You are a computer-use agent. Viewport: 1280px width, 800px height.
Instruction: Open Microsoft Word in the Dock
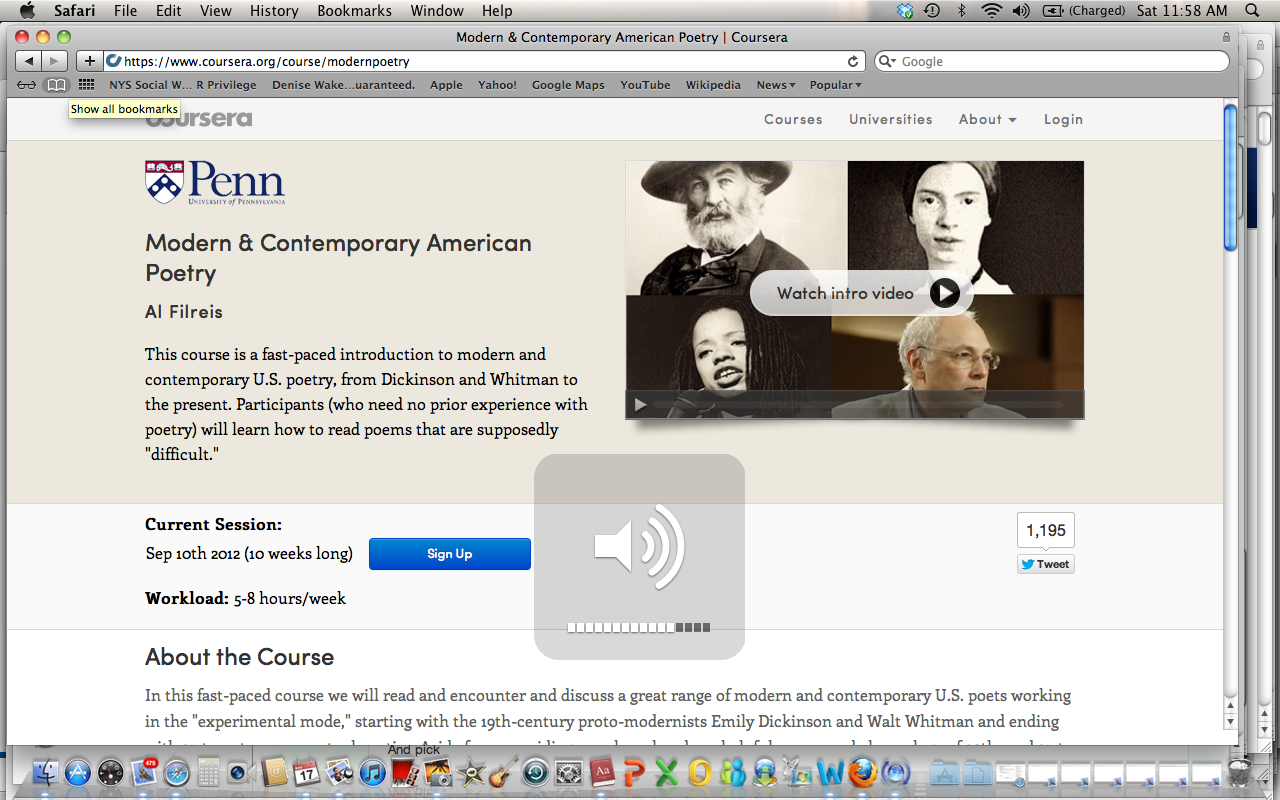(x=830, y=772)
